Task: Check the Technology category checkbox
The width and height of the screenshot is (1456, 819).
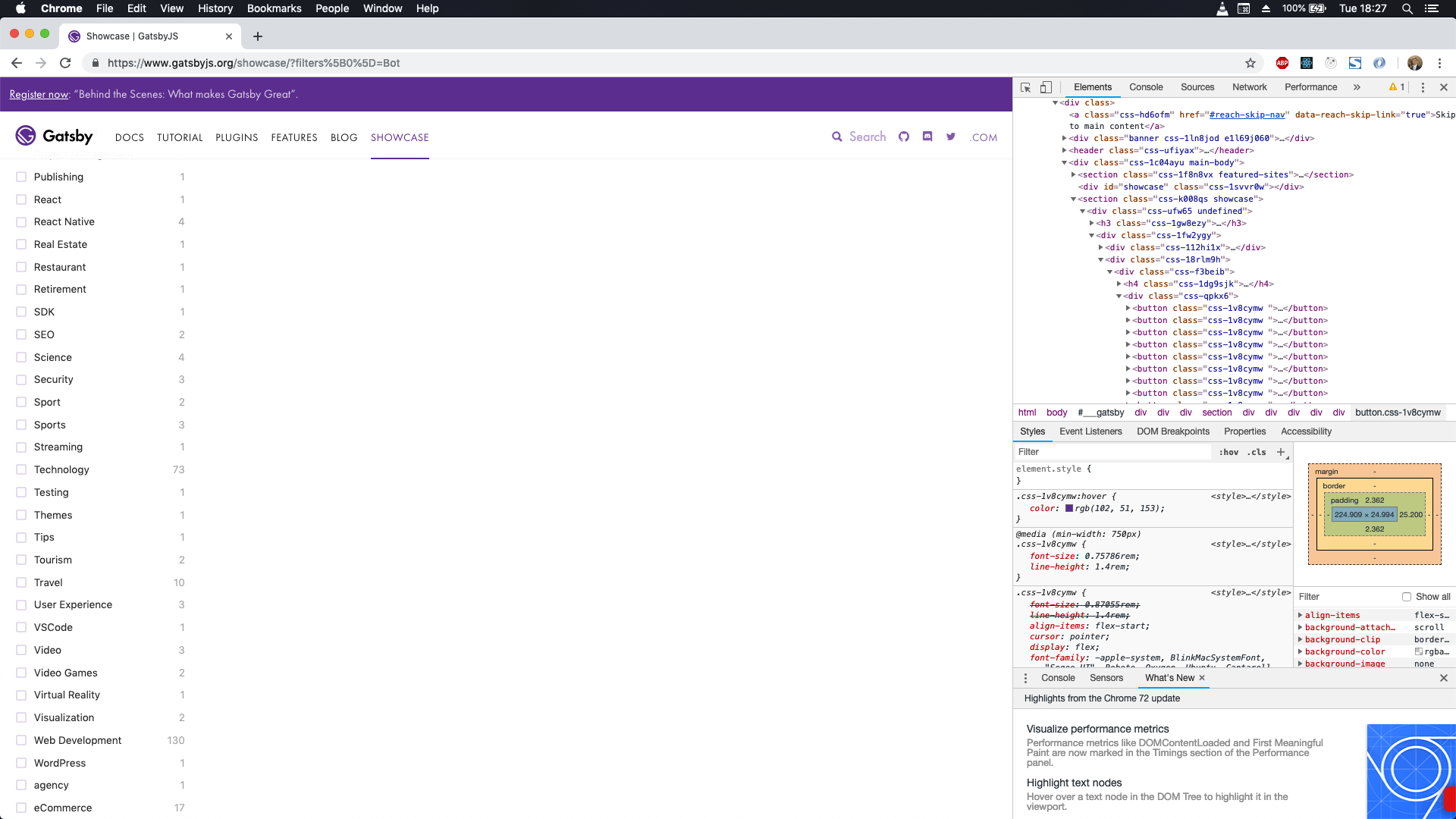Action: pos(20,469)
